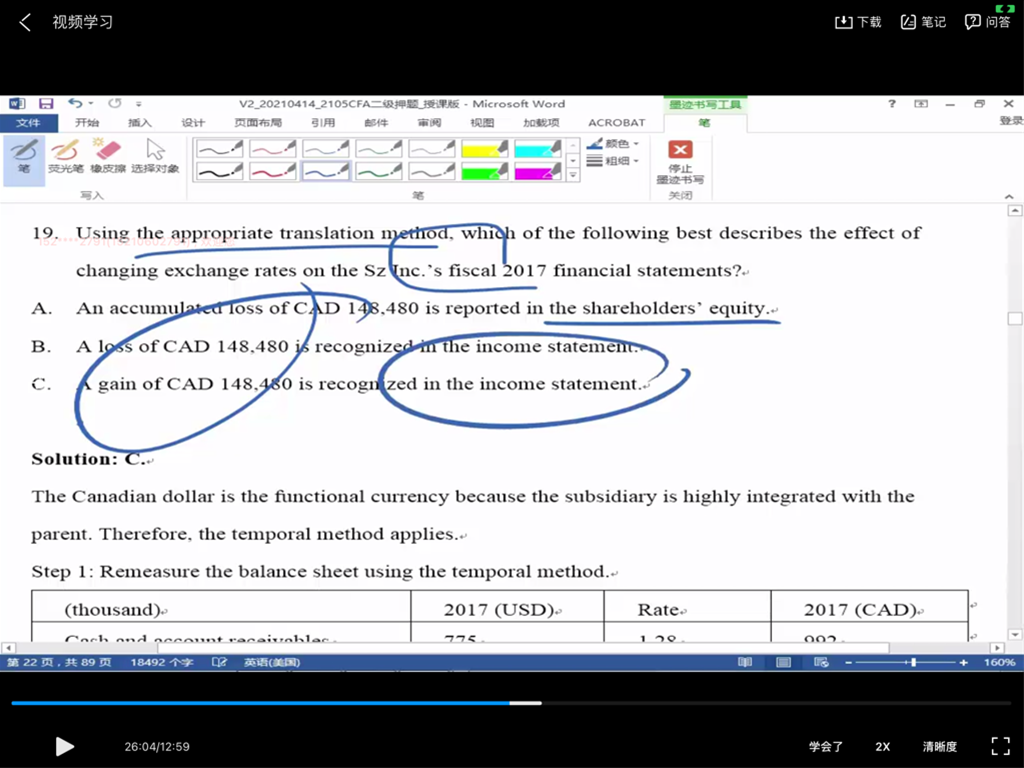Switch to the 审阅 (Review) ribbon tab

click(x=429, y=123)
